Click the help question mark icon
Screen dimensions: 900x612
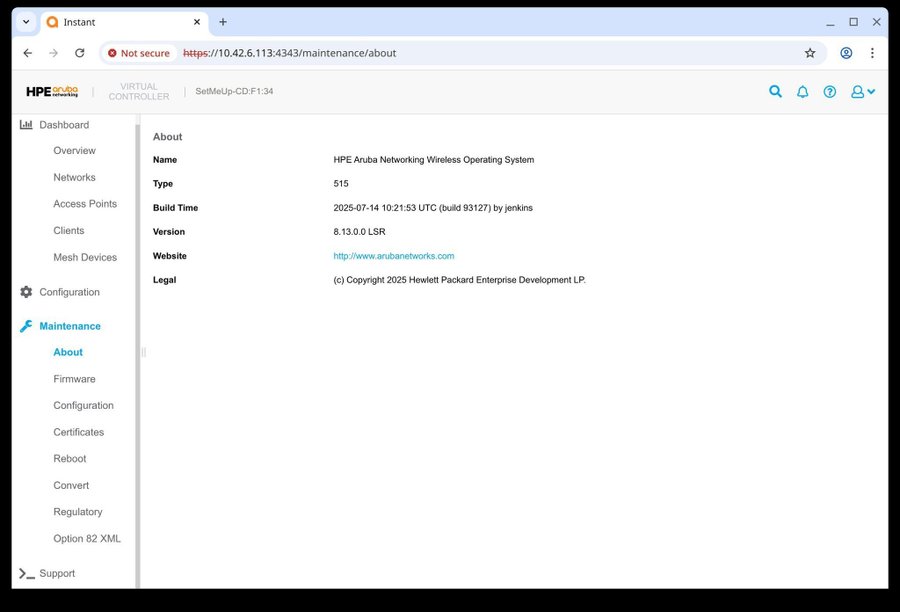point(829,92)
